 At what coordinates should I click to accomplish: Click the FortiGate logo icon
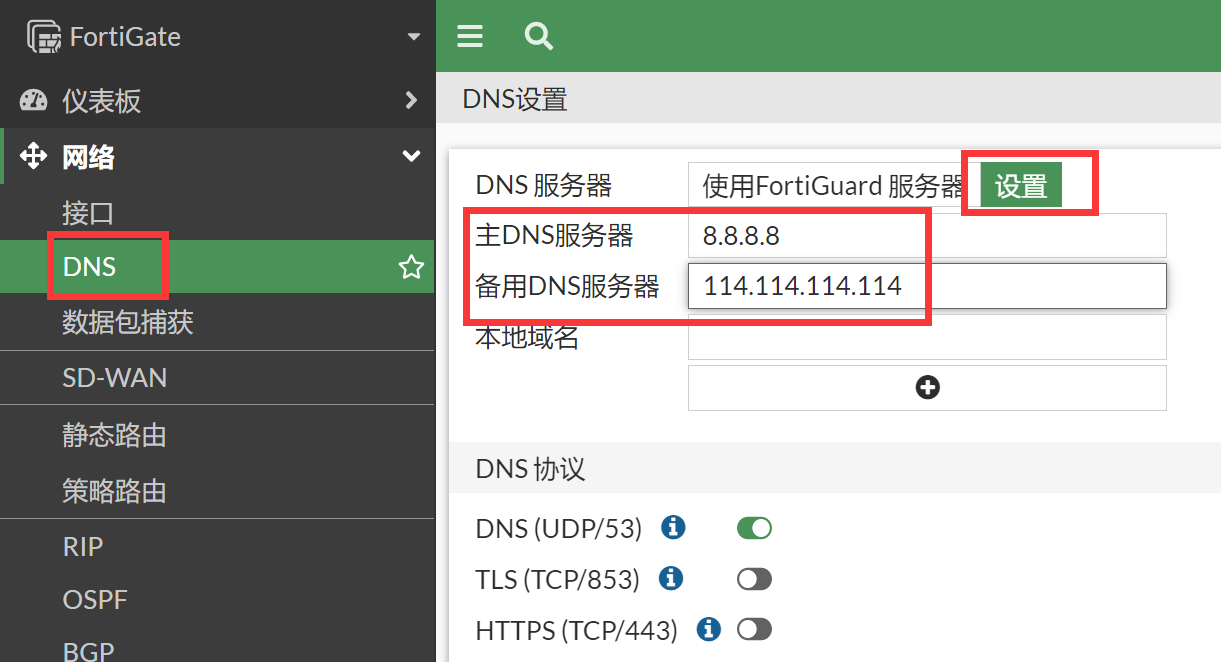44,37
